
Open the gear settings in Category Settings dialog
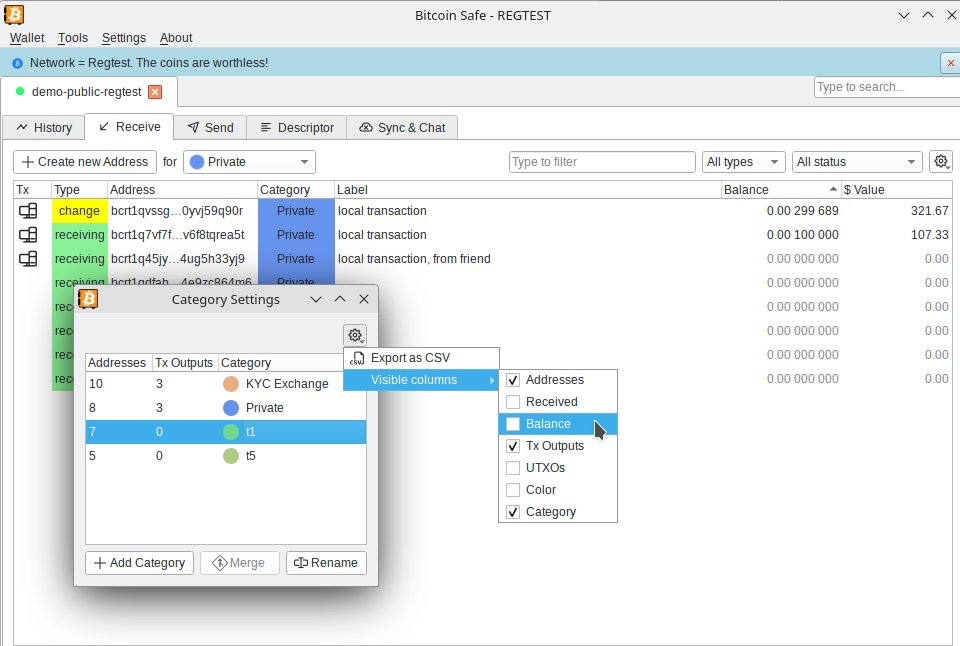pos(355,335)
